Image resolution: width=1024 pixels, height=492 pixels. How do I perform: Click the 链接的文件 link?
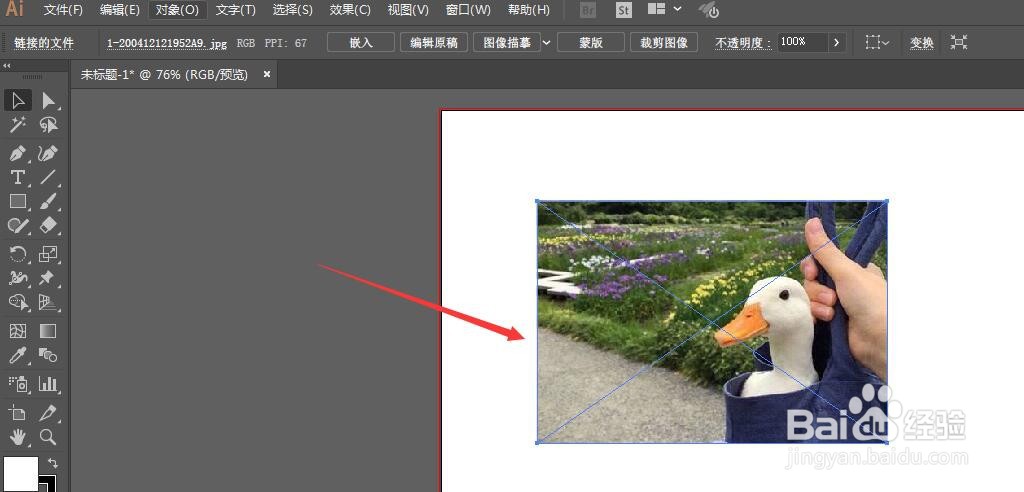(44, 43)
